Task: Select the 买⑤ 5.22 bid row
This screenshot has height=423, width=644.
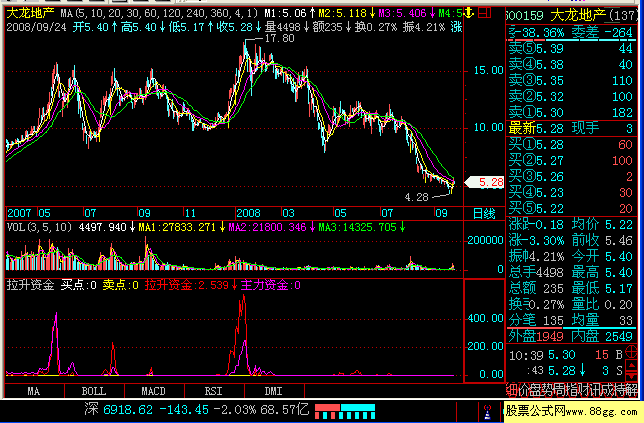Action: [x=571, y=209]
